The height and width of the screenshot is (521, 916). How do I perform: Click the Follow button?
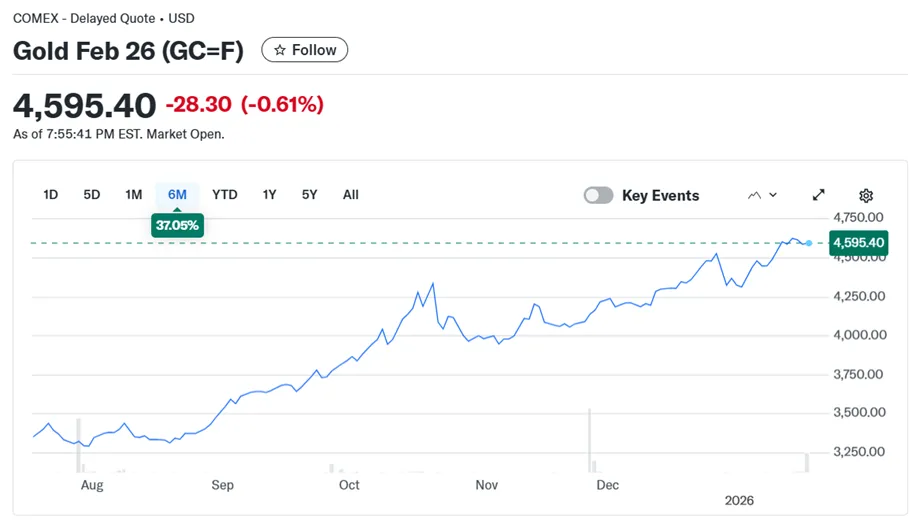[305, 50]
